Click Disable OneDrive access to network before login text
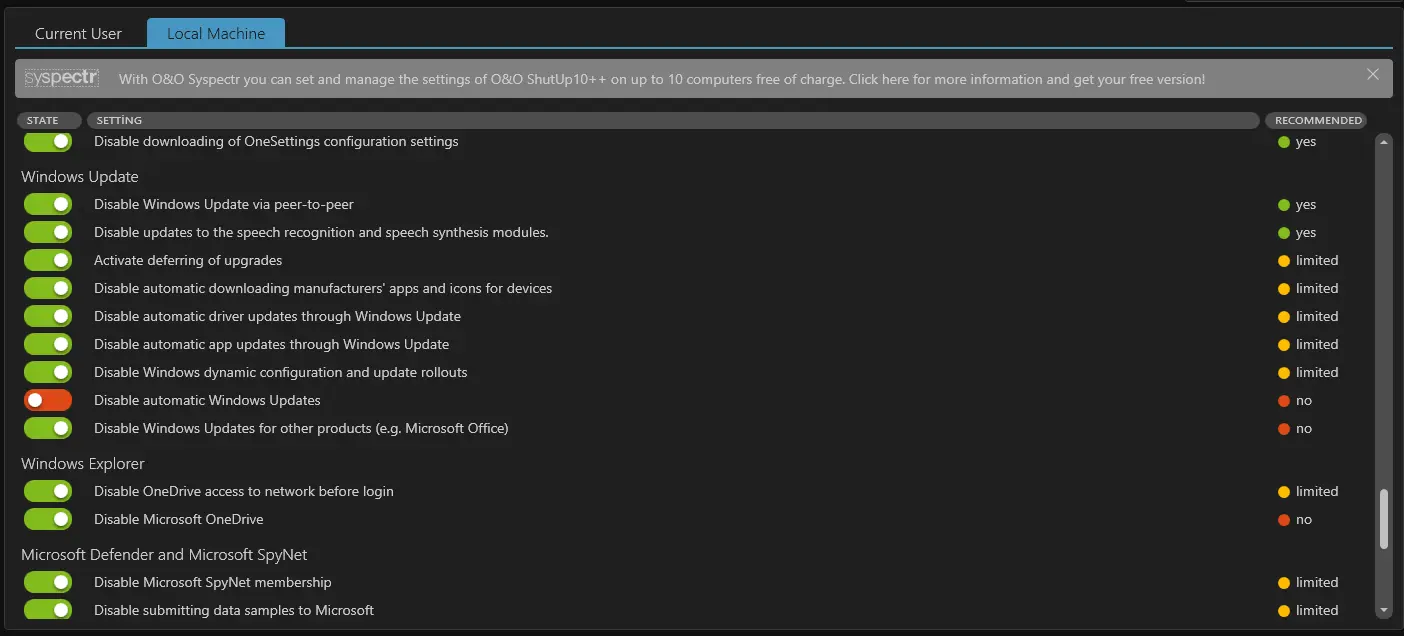1404x636 pixels. pyautogui.click(x=244, y=491)
